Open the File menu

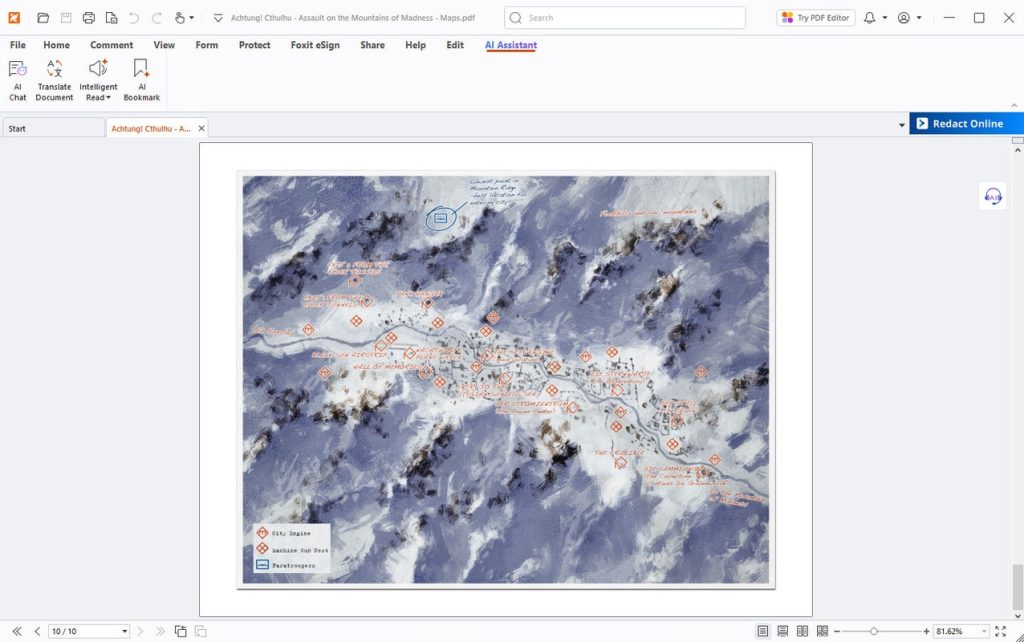18,45
